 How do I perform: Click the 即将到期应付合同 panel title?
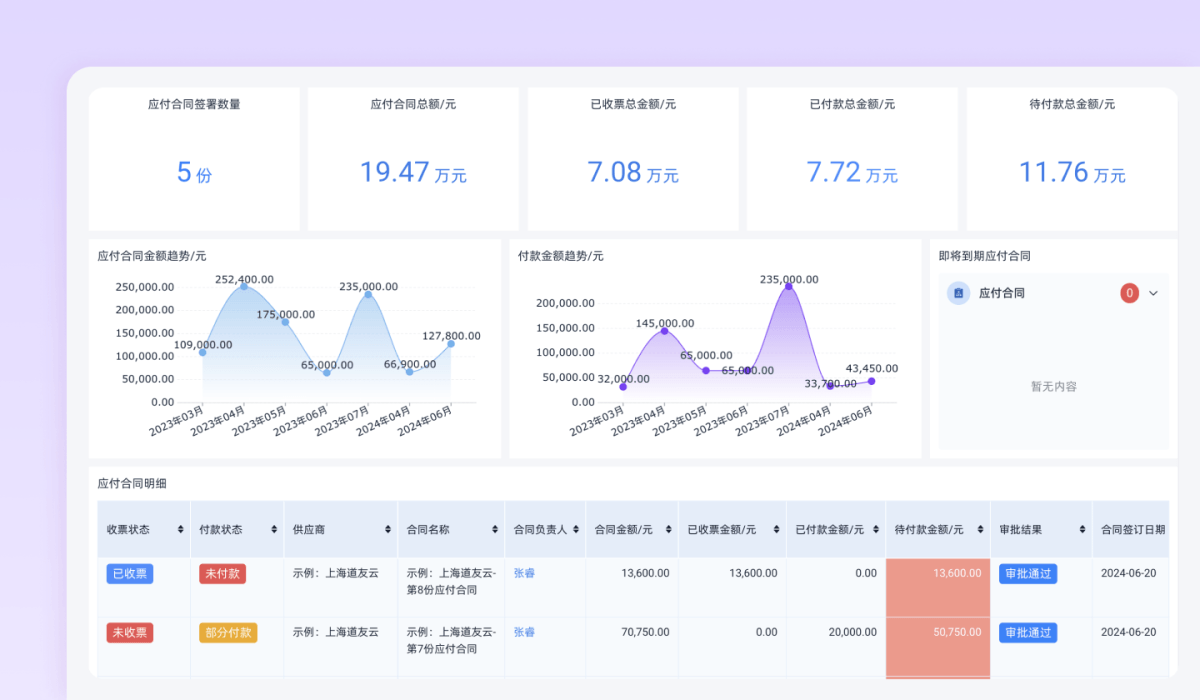984,256
